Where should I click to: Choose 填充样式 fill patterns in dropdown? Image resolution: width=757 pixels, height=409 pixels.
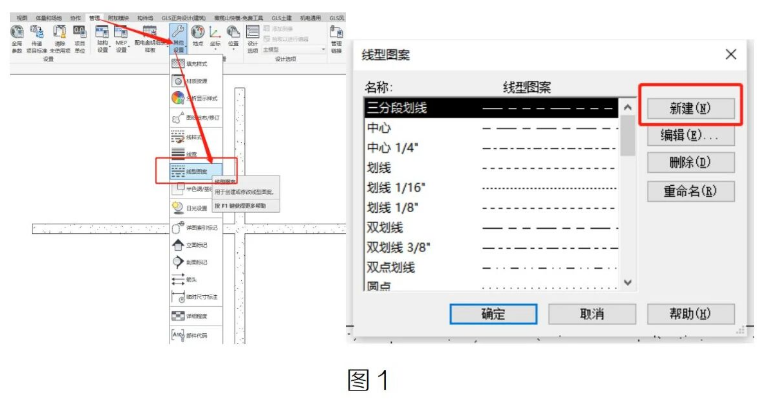(196, 63)
